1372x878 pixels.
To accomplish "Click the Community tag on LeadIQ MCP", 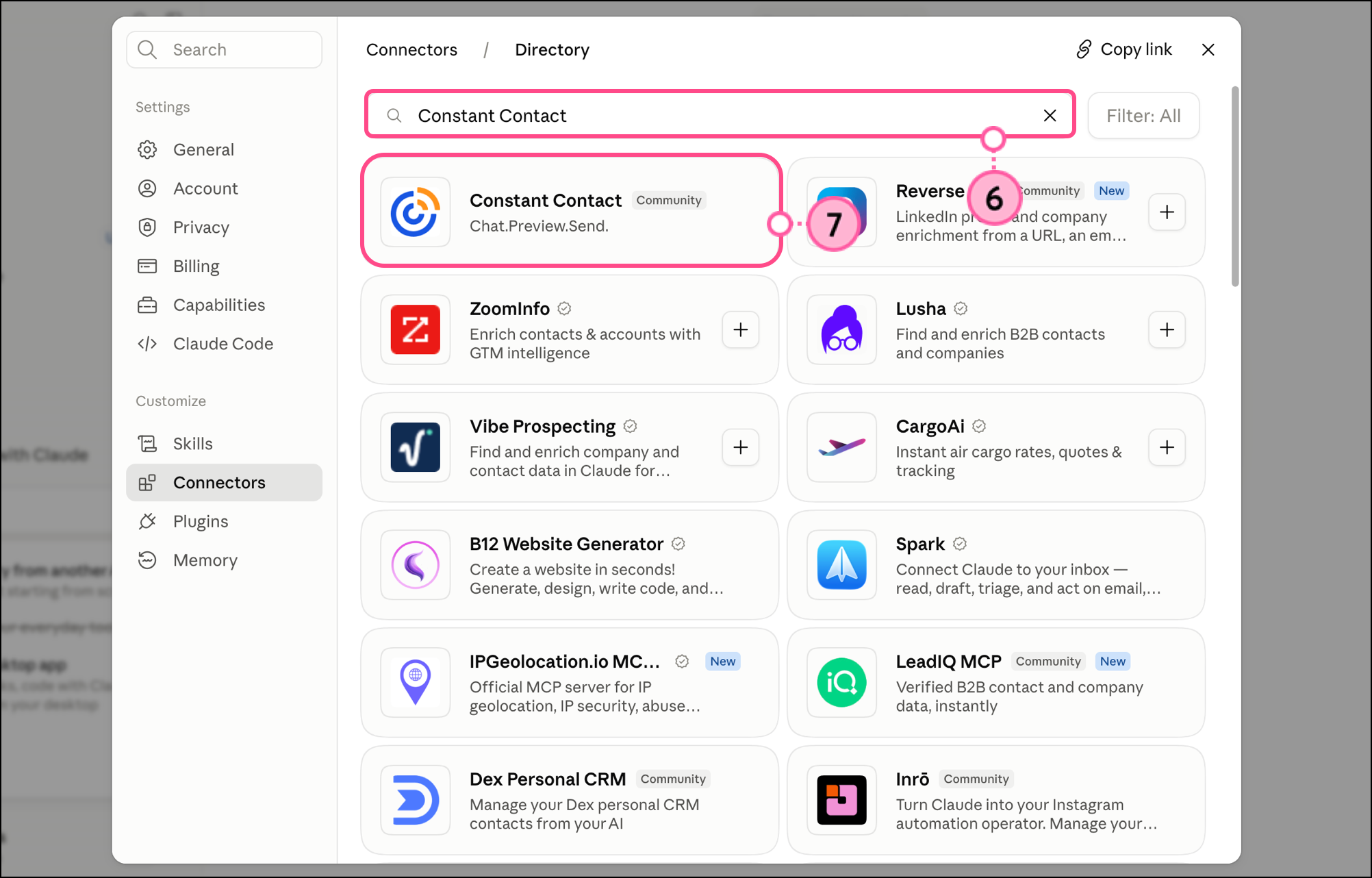I will point(1048,662).
